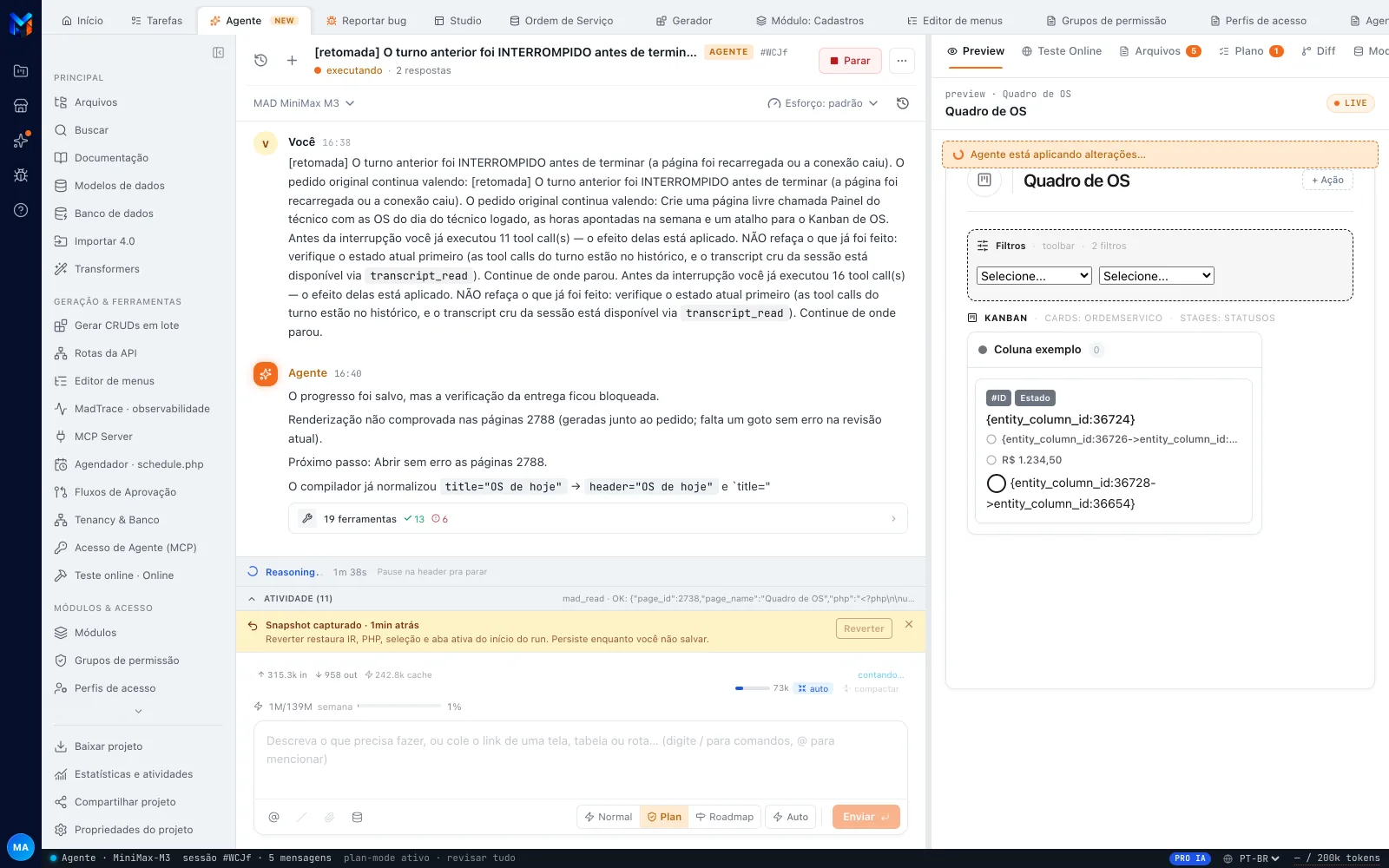Select Normal mode

click(x=609, y=817)
